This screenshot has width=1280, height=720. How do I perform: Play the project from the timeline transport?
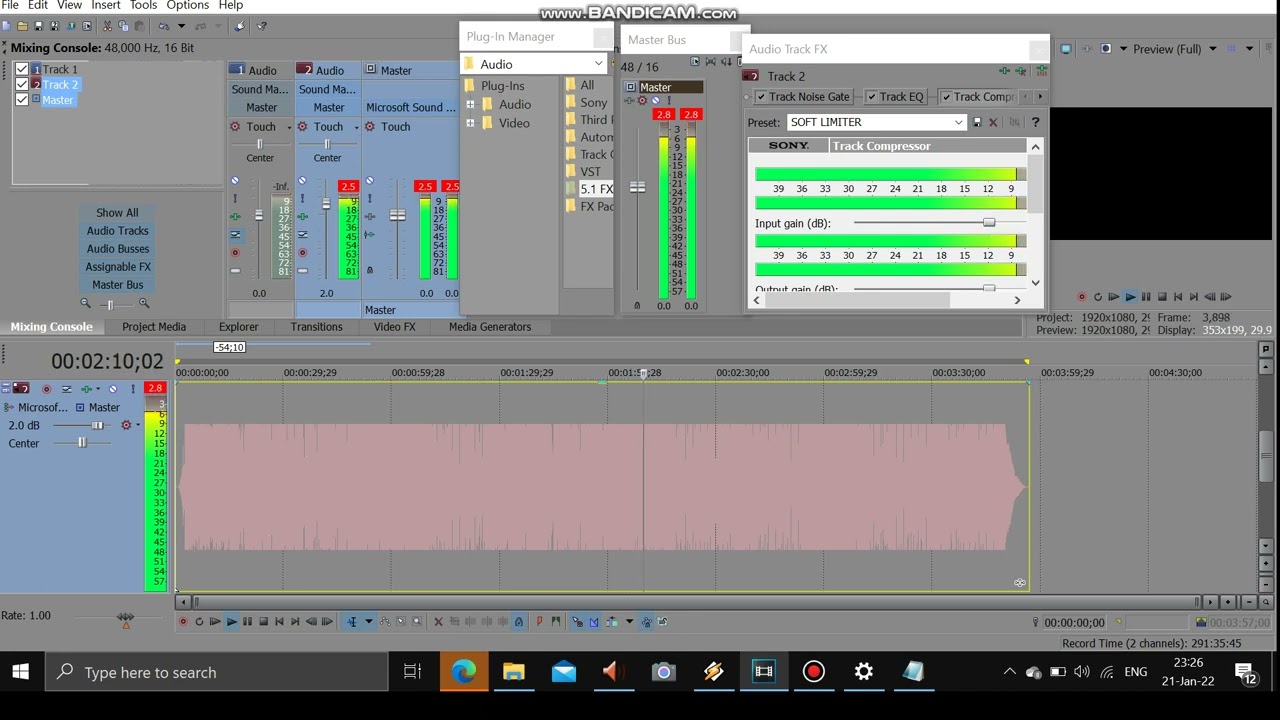point(231,622)
